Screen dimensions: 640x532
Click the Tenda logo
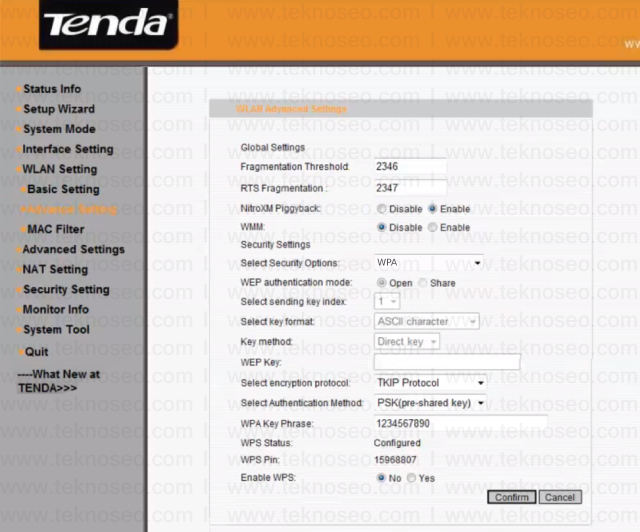109,24
